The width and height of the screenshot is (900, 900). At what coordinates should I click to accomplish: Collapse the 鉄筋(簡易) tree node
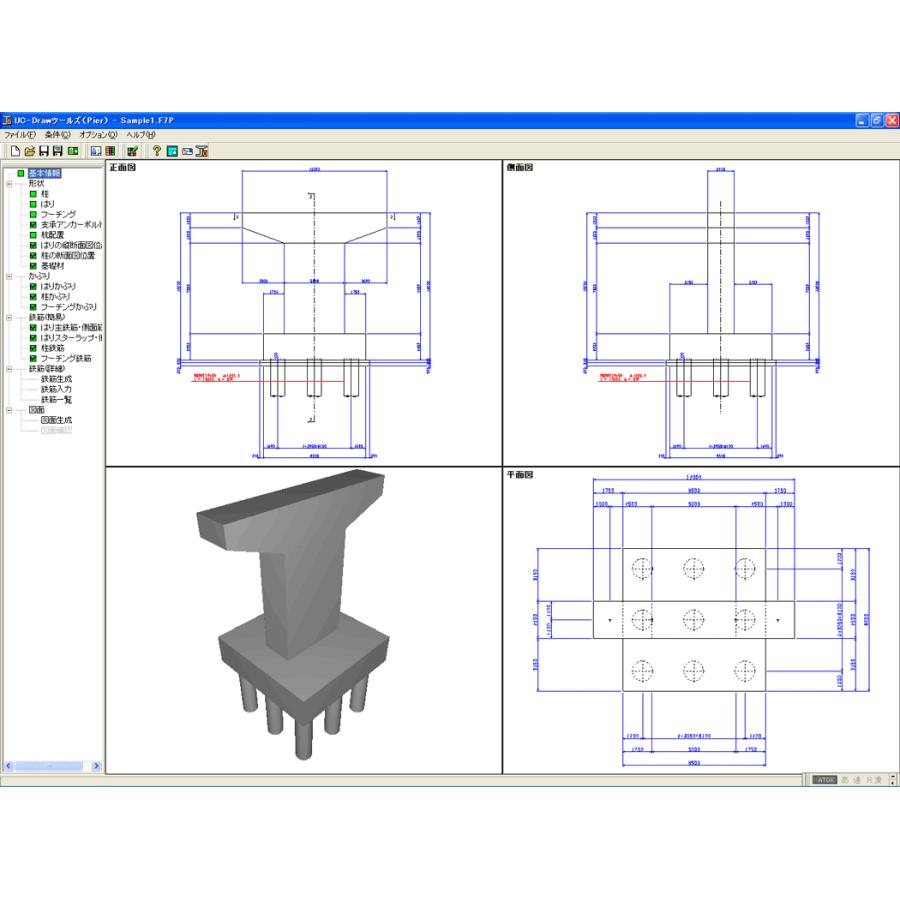click(10, 317)
